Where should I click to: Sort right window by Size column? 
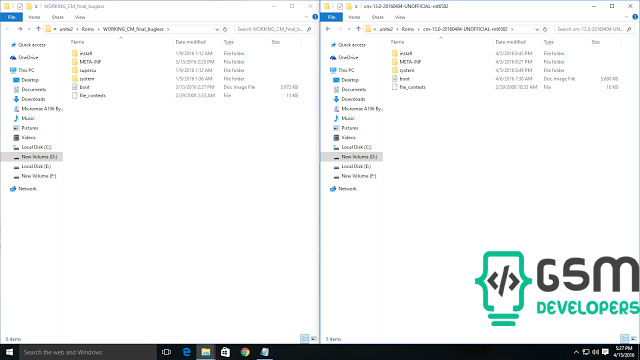[596, 42]
